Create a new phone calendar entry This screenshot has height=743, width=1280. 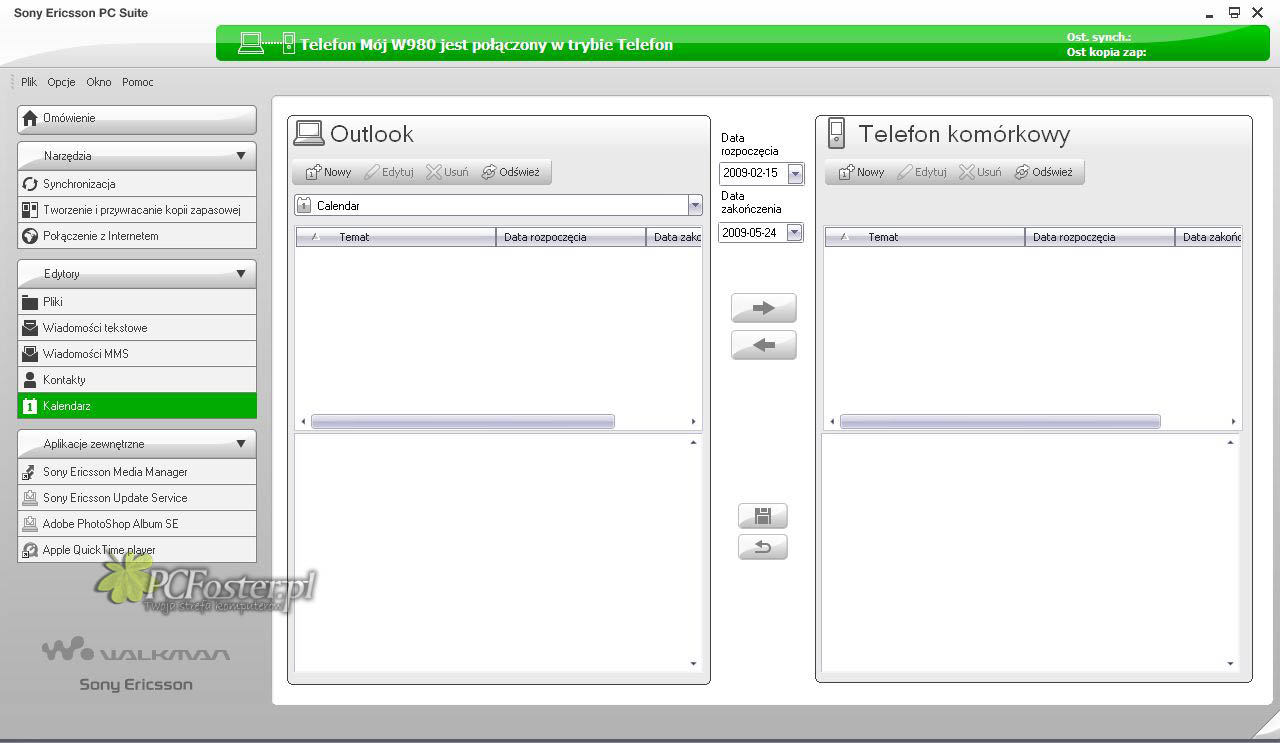[x=861, y=172]
